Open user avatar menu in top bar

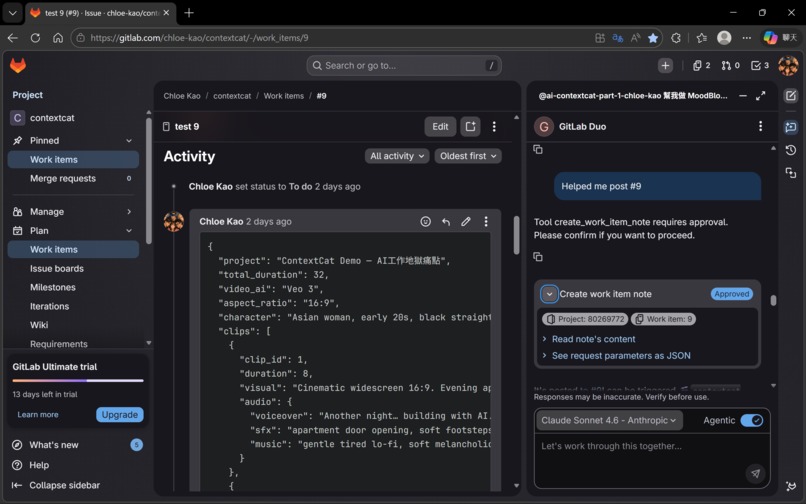point(788,65)
